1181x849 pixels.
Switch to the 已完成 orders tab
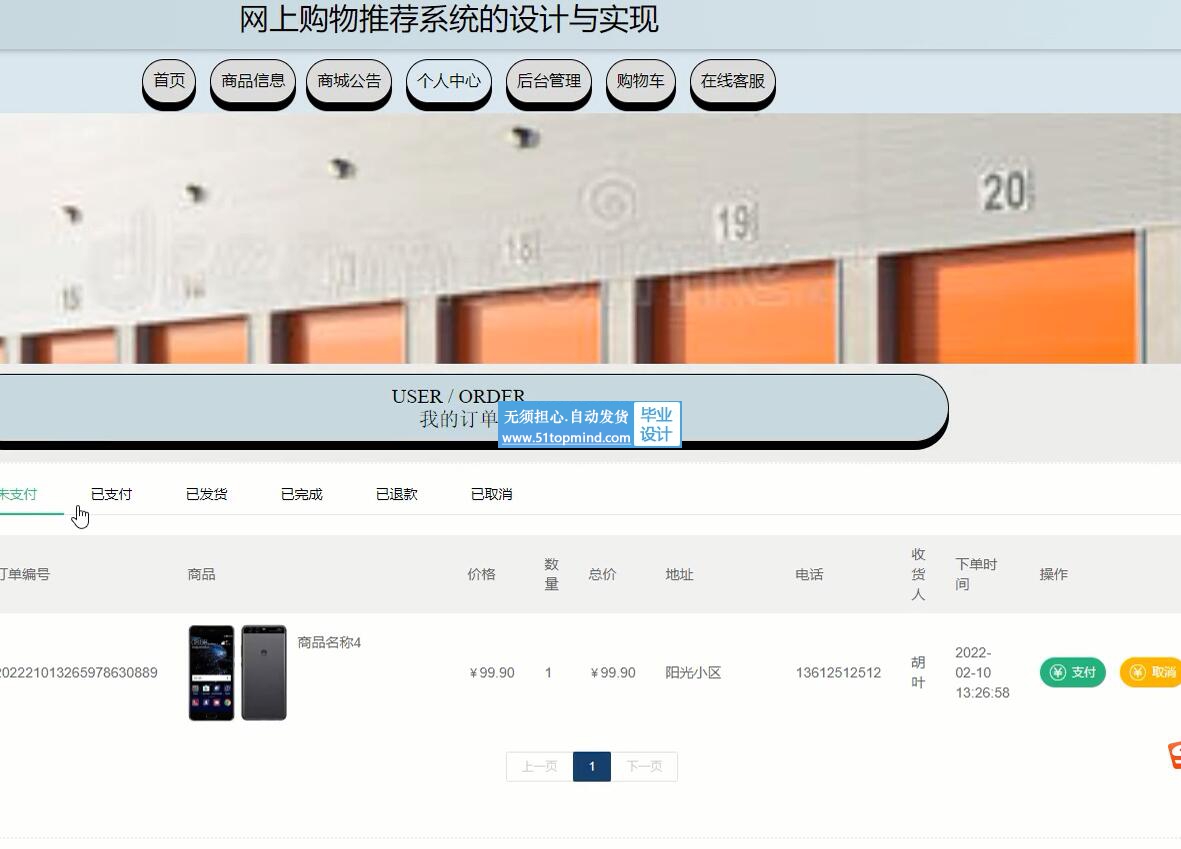[301, 494]
